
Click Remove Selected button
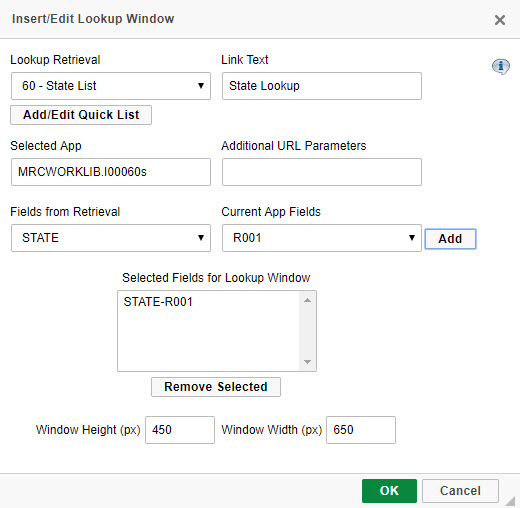pos(216,387)
